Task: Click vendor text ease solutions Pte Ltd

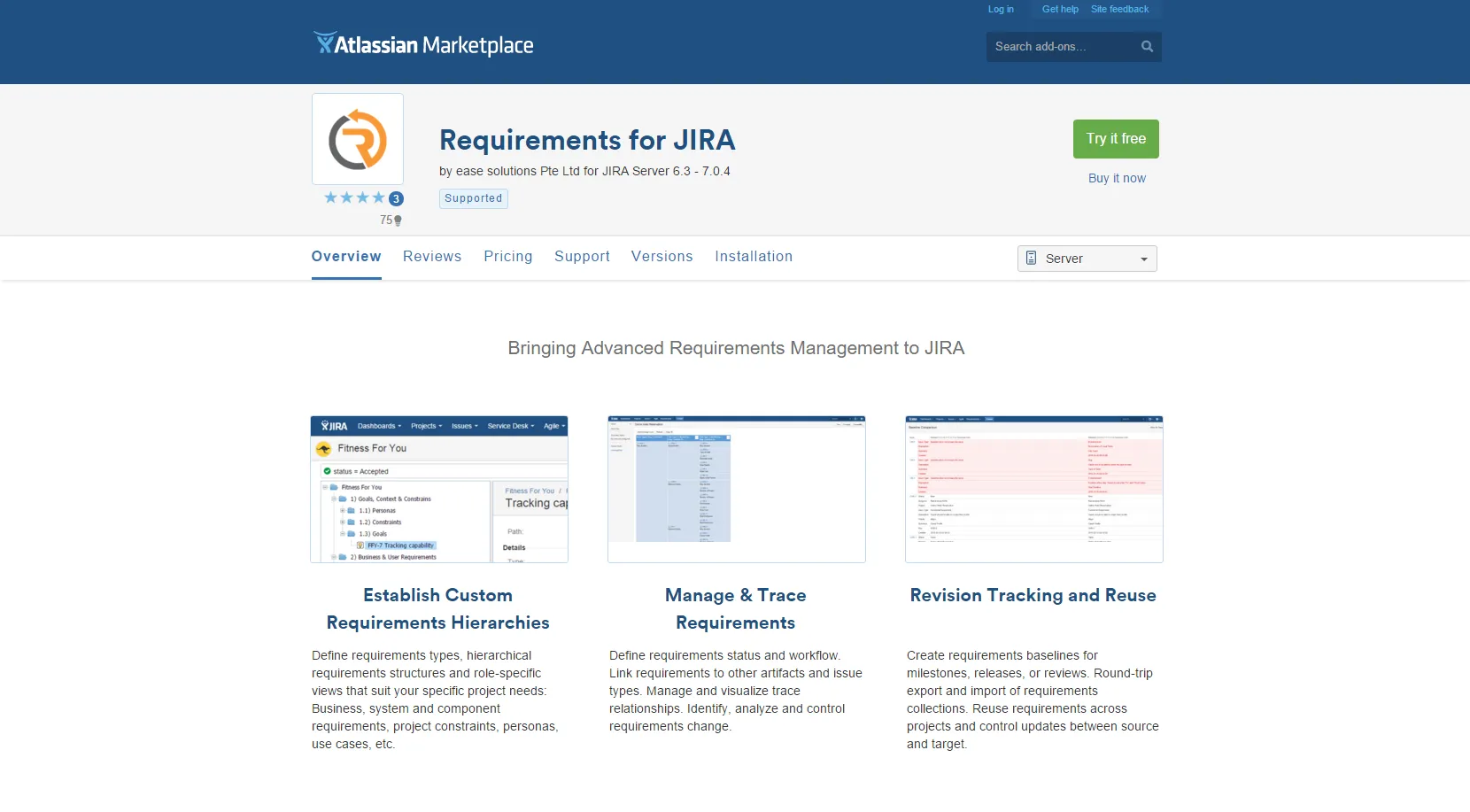Action: (517, 171)
